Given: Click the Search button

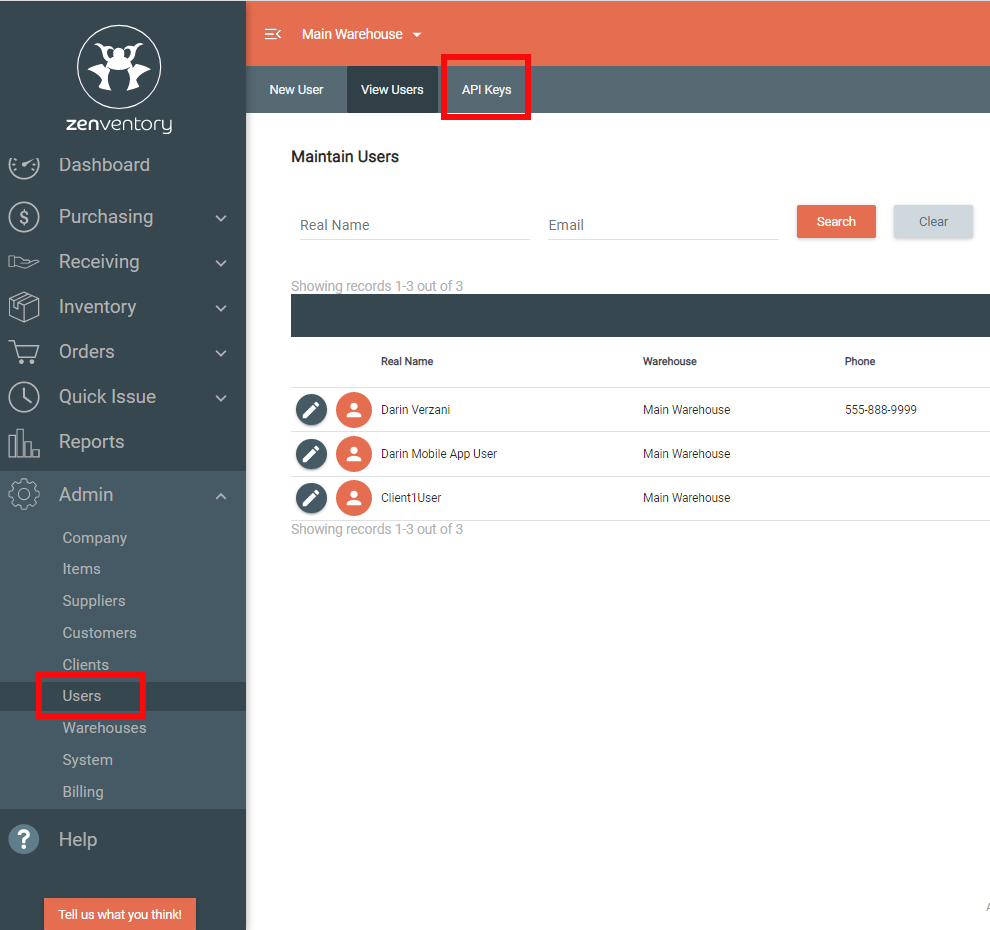Looking at the screenshot, I should click(836, 221).
